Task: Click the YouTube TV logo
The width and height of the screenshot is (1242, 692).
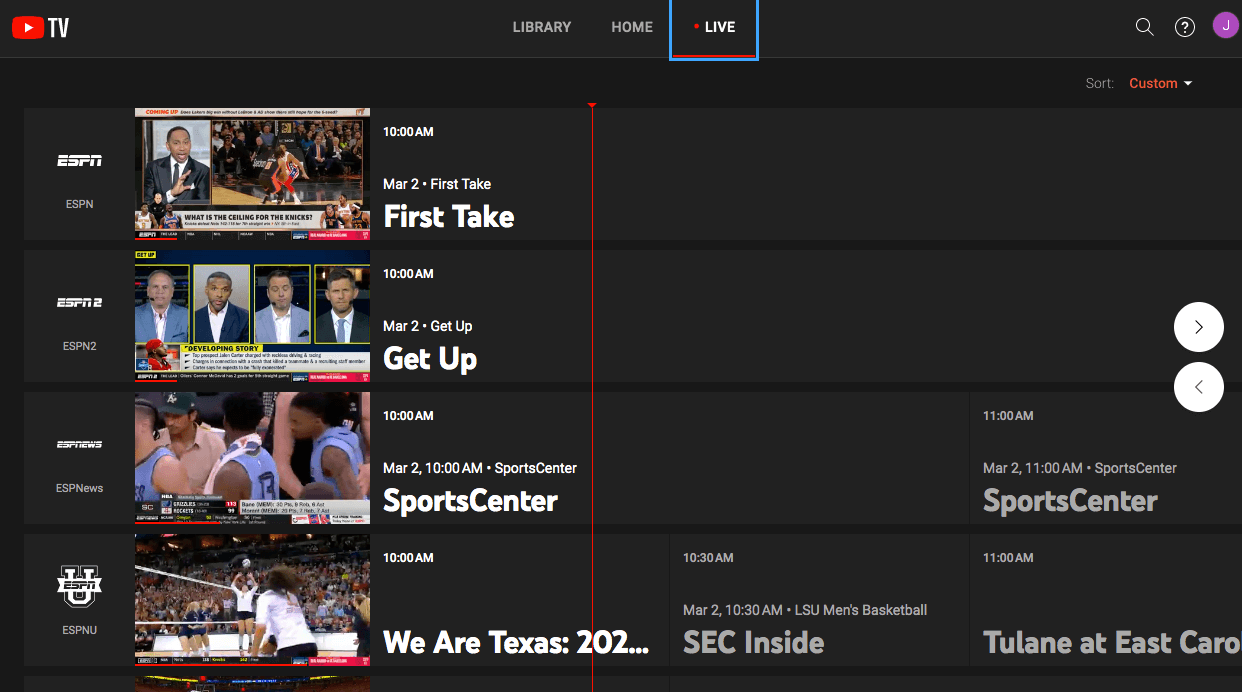Action: (x=39, y=27)
